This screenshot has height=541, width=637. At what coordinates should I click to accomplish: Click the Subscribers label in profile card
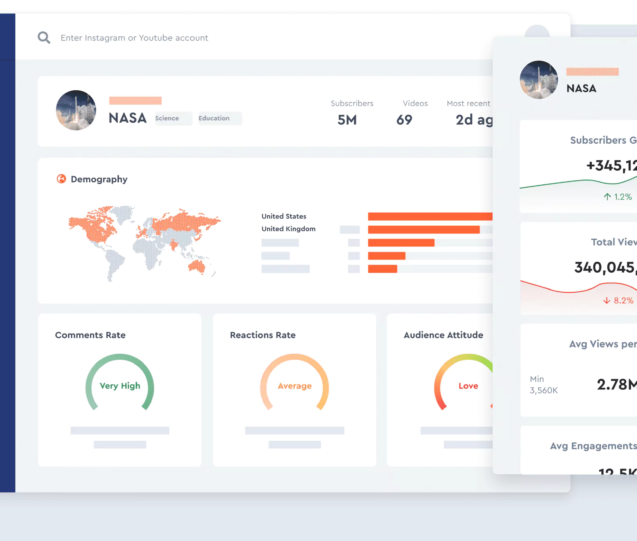coord(352,103)
